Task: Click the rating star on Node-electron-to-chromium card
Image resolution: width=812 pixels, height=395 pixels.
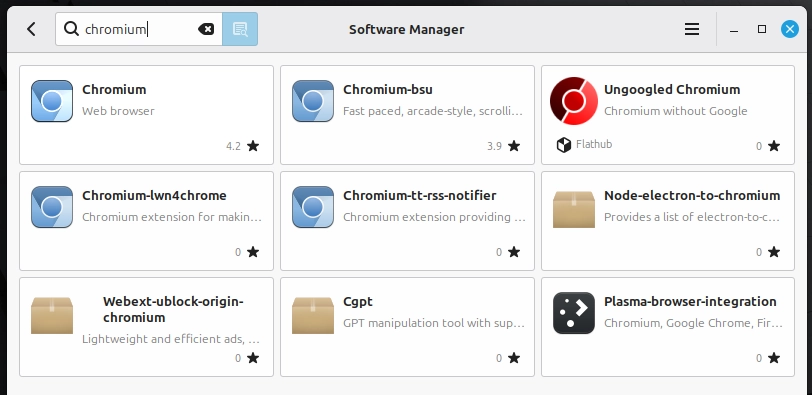Action: pyautogui.click(x=774, y=252)
